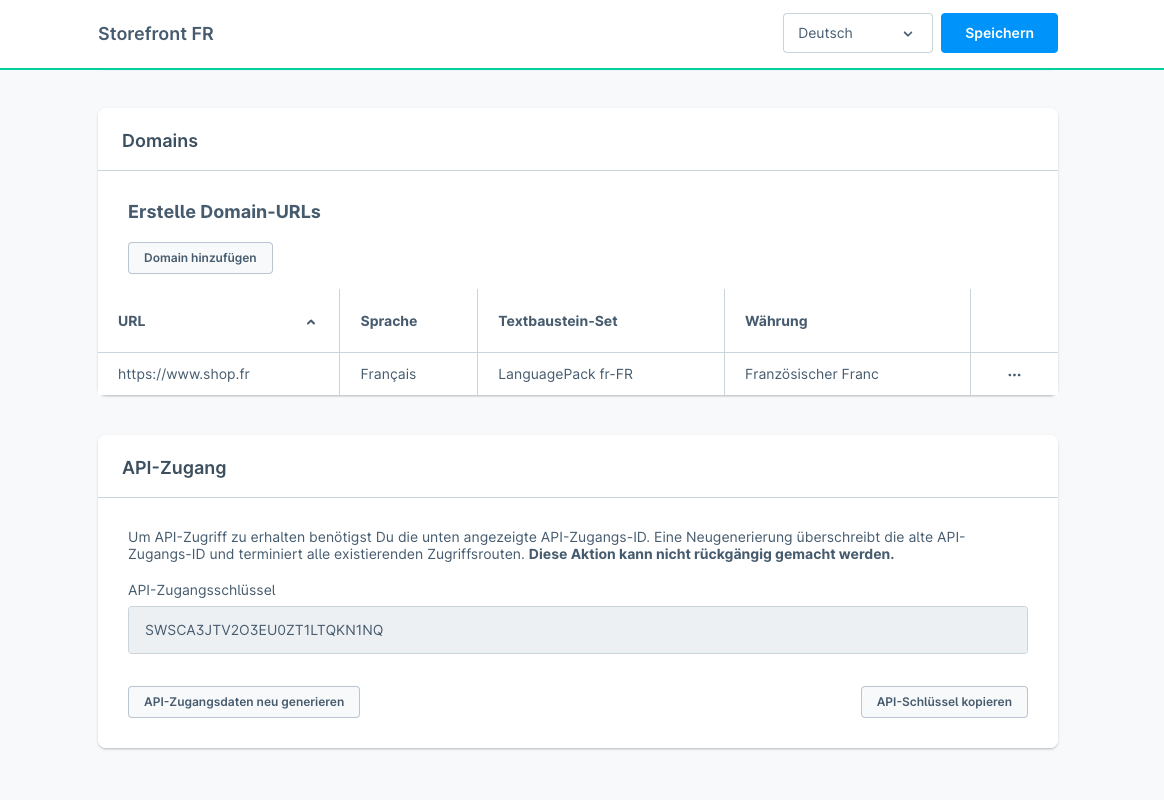Copy key with API-Schlüssel kopieren
This screenshot has height=800, width=1164.
[x=943, y=702]
